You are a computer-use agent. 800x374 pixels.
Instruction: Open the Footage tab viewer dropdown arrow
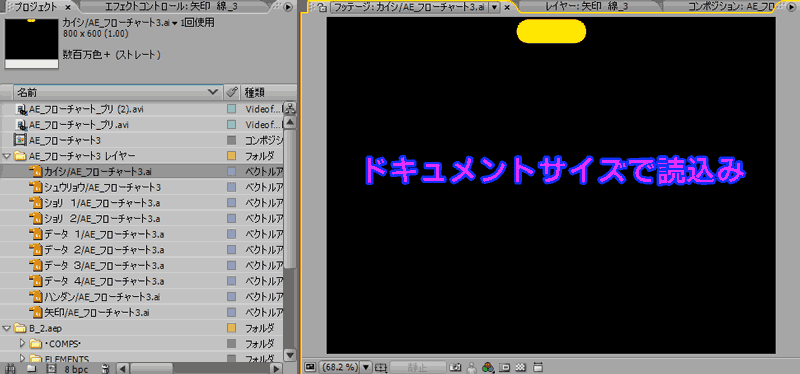[x=493, y=8]
